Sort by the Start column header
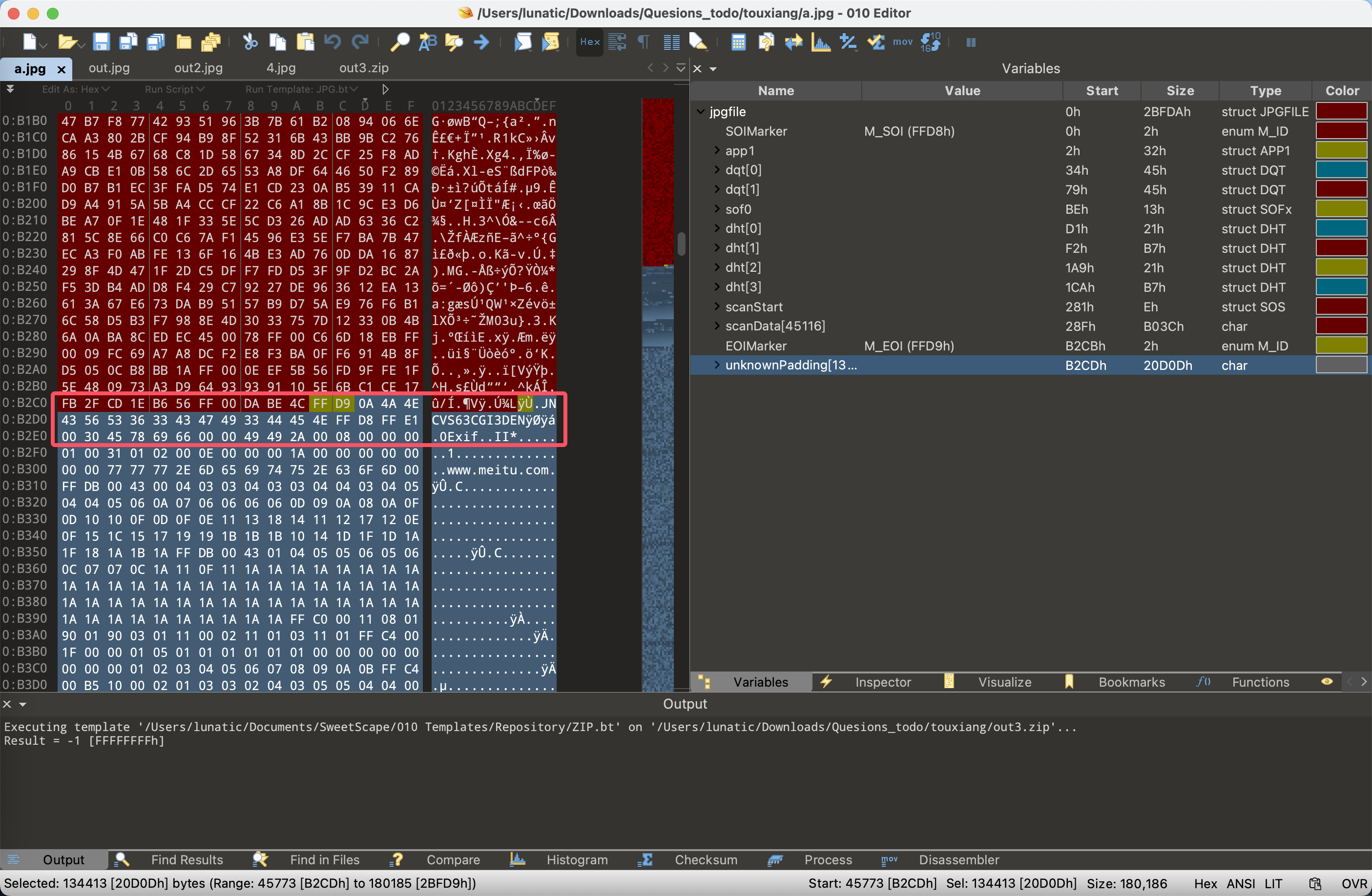Screen dimensions: 1372x896 click(1101, 90)
